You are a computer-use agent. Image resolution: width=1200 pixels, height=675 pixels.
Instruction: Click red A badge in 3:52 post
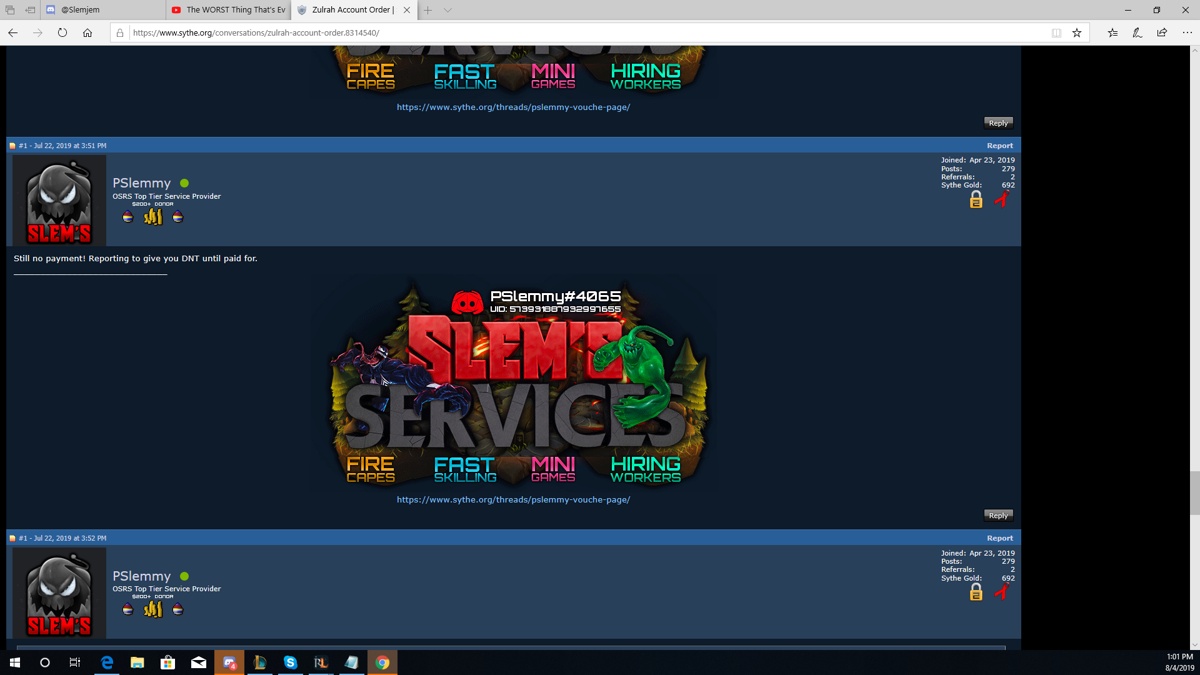click(1001, 592)
